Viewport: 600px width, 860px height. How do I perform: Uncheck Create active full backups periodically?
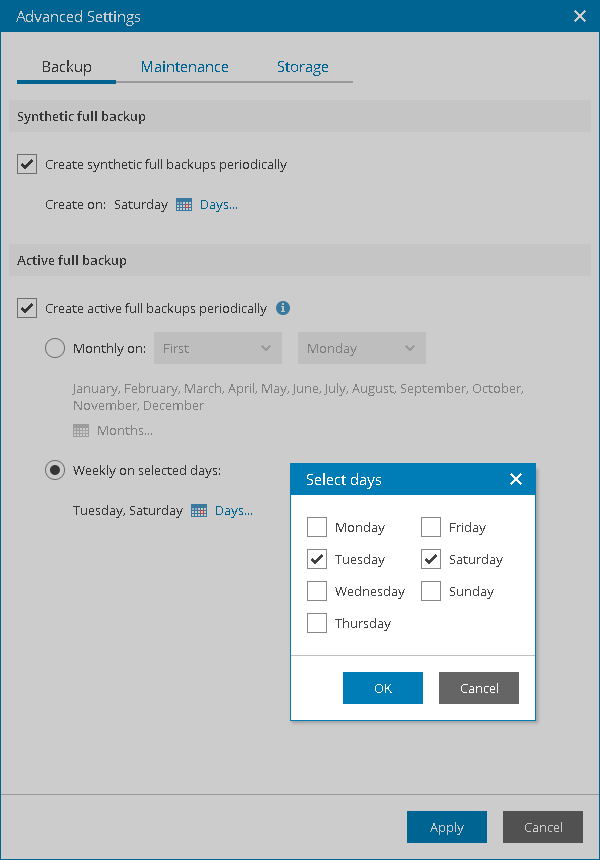pos(27,308)
